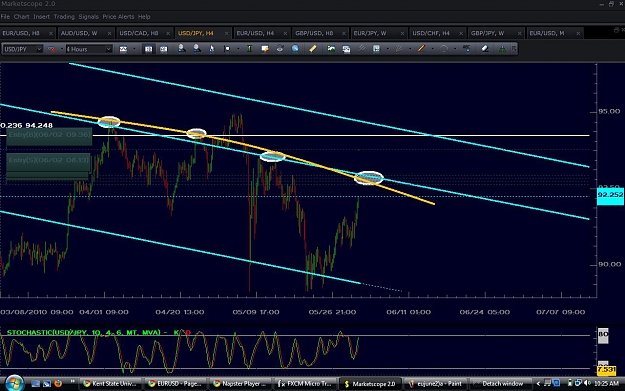625x391 pixels.
Task: Expand the grid tool dropdown arrow
Action: [387, 49]
